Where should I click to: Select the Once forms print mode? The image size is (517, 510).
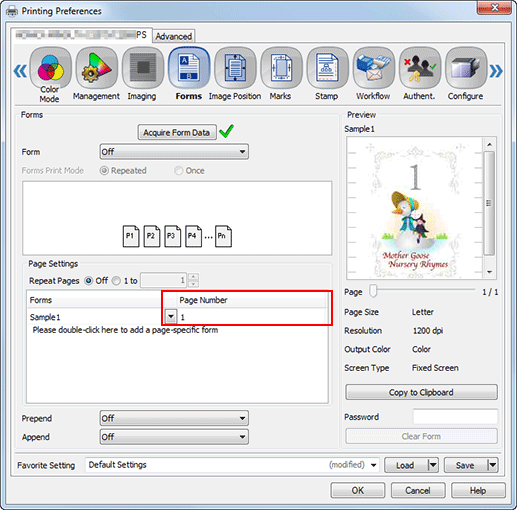point(179,171)
